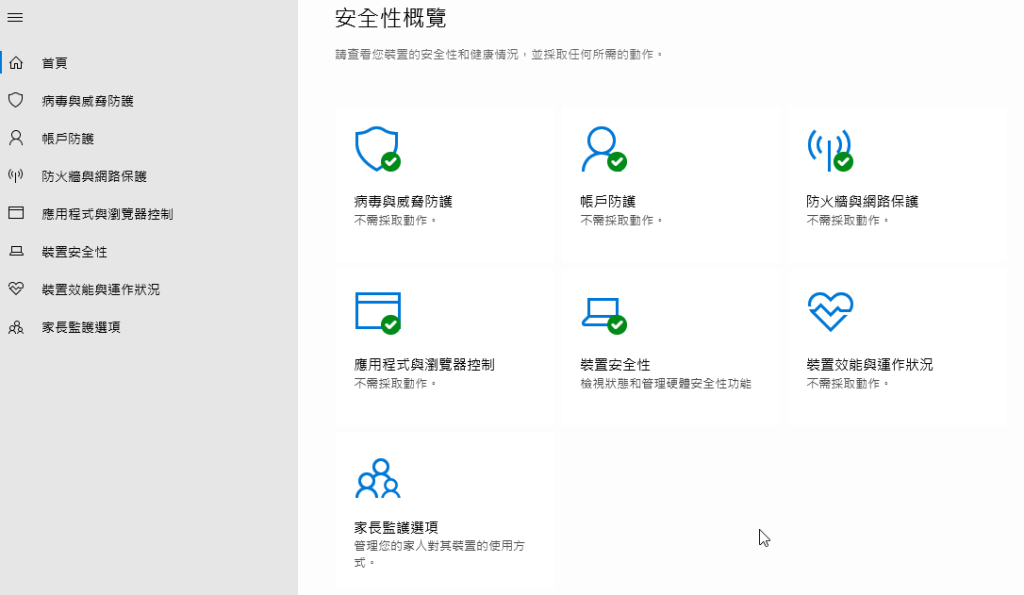Click large browser window icon on 應用程式與瀏覽器控制 tile
Image resolution: width=1024 pixels, height=595 pixels.
tap(377, 312)
